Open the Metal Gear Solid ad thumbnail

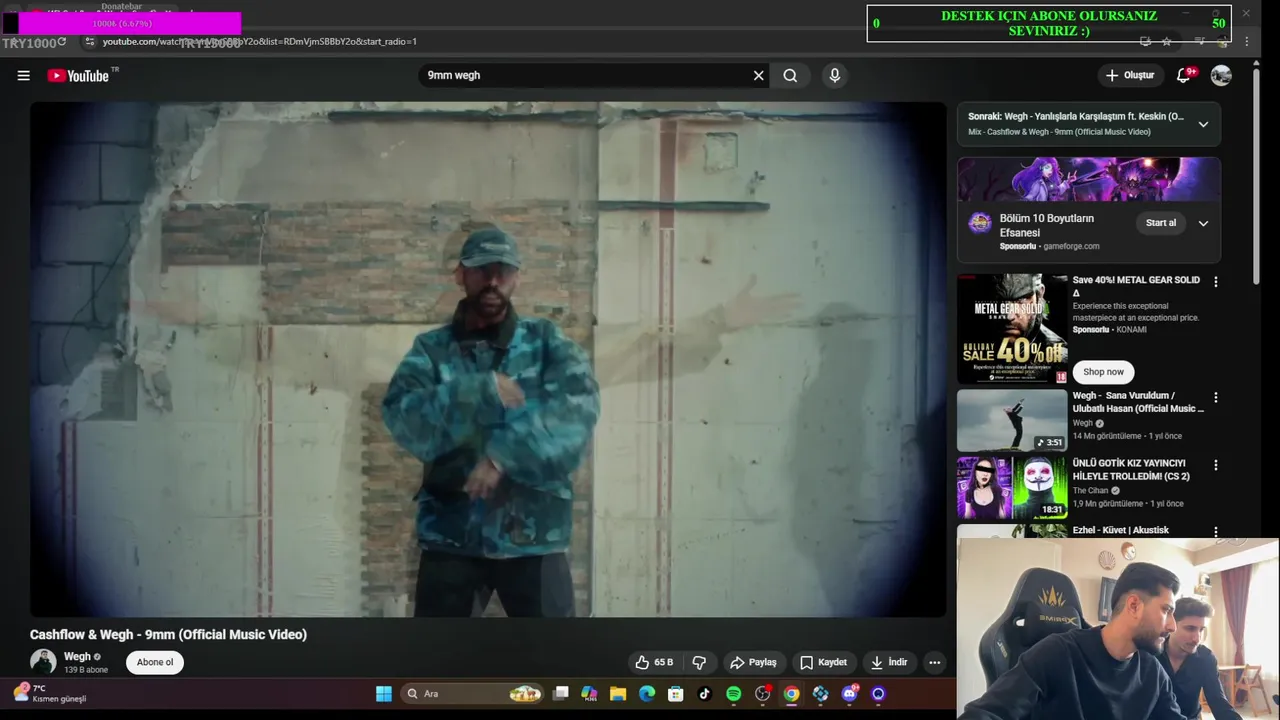pyautogui.click(x=1012, y=329)
